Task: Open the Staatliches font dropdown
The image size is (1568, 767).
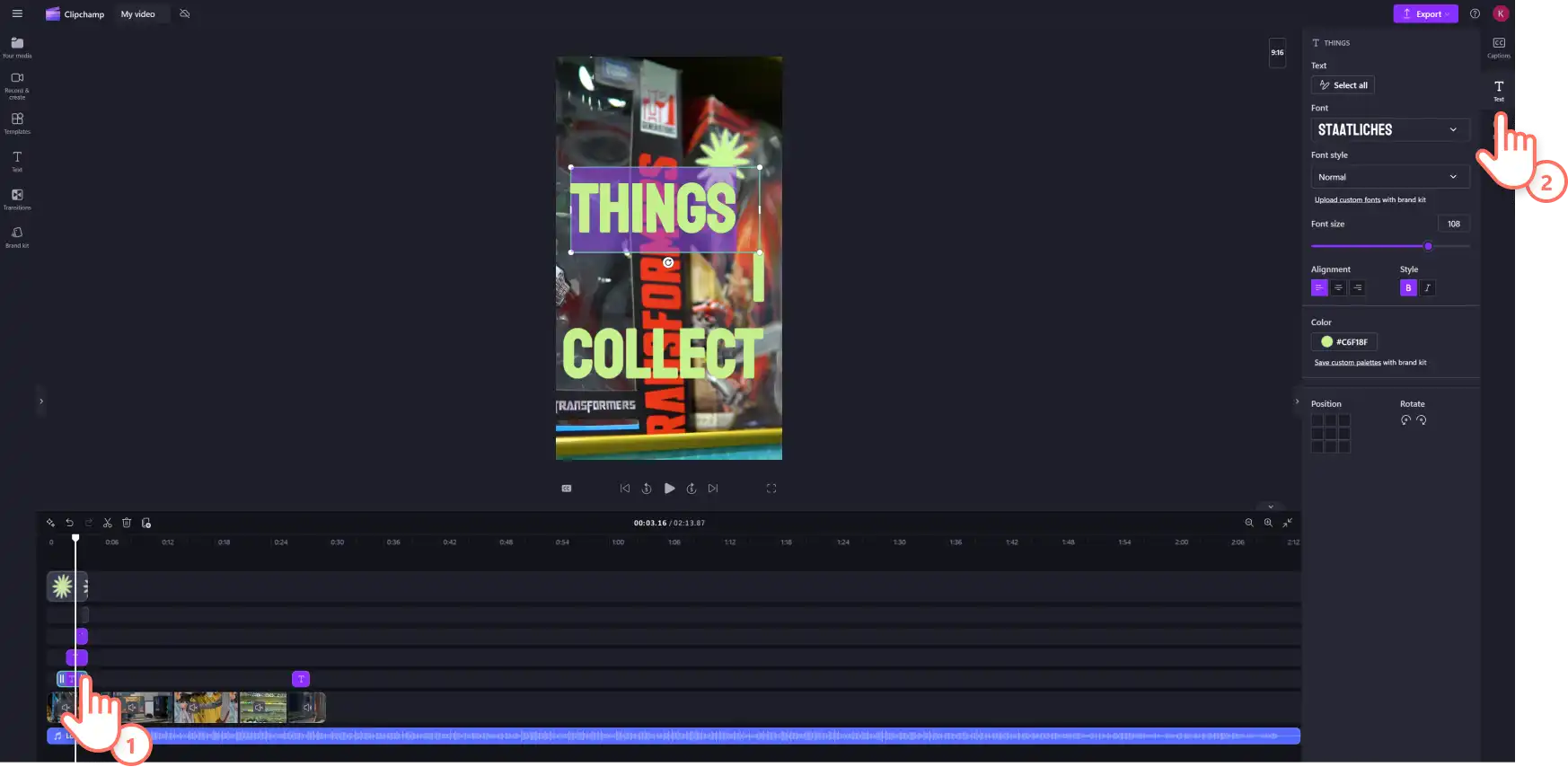Action: (x=1390, y=129)
